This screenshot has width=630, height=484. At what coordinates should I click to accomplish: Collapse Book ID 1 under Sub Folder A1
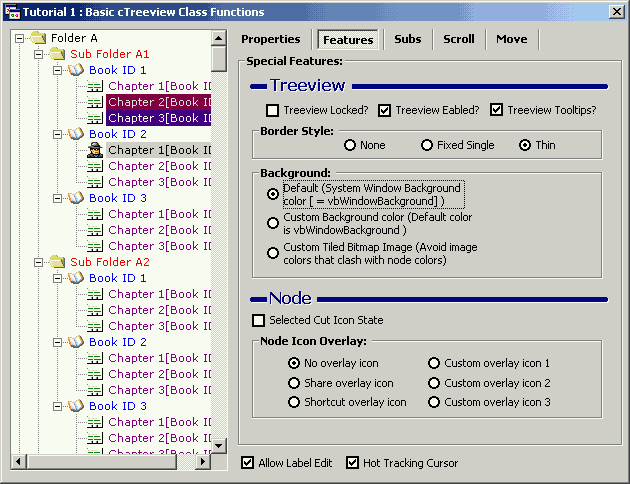point(58,70)
